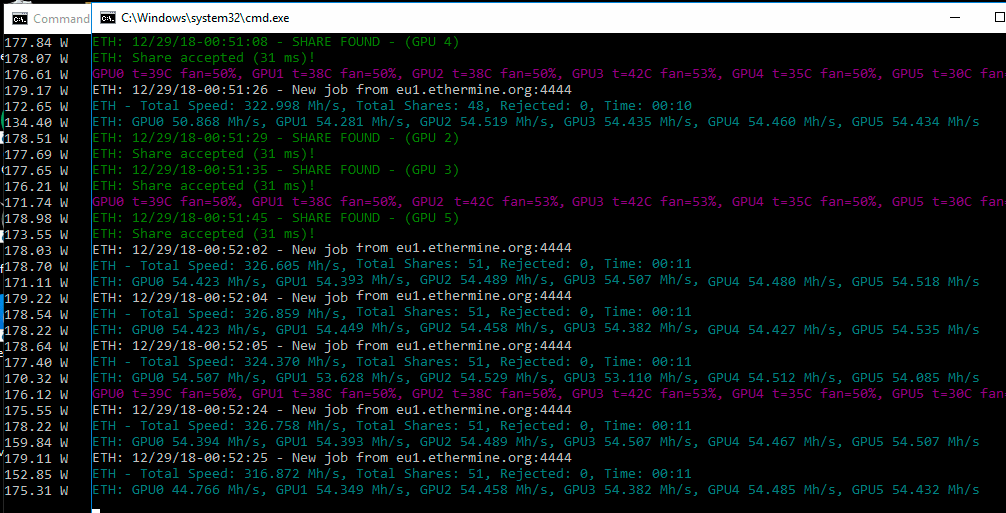Image resolution: width=1006 pixels, height=513 pixels.
Task: Click 134.40 W in the left window
Action: pyautogui.click(x=37, y=122)
